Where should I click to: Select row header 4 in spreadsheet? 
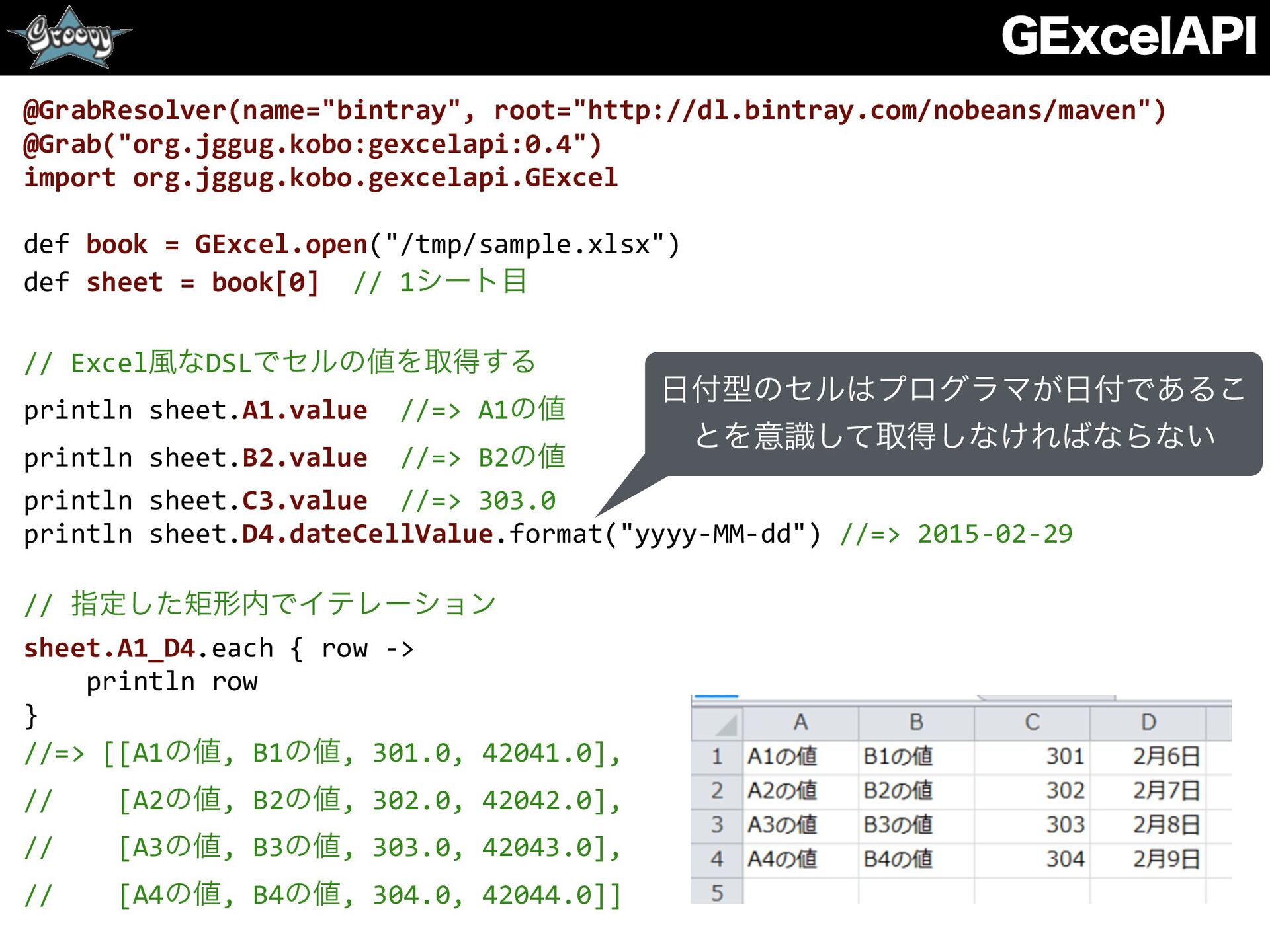[x=717, y=860]
